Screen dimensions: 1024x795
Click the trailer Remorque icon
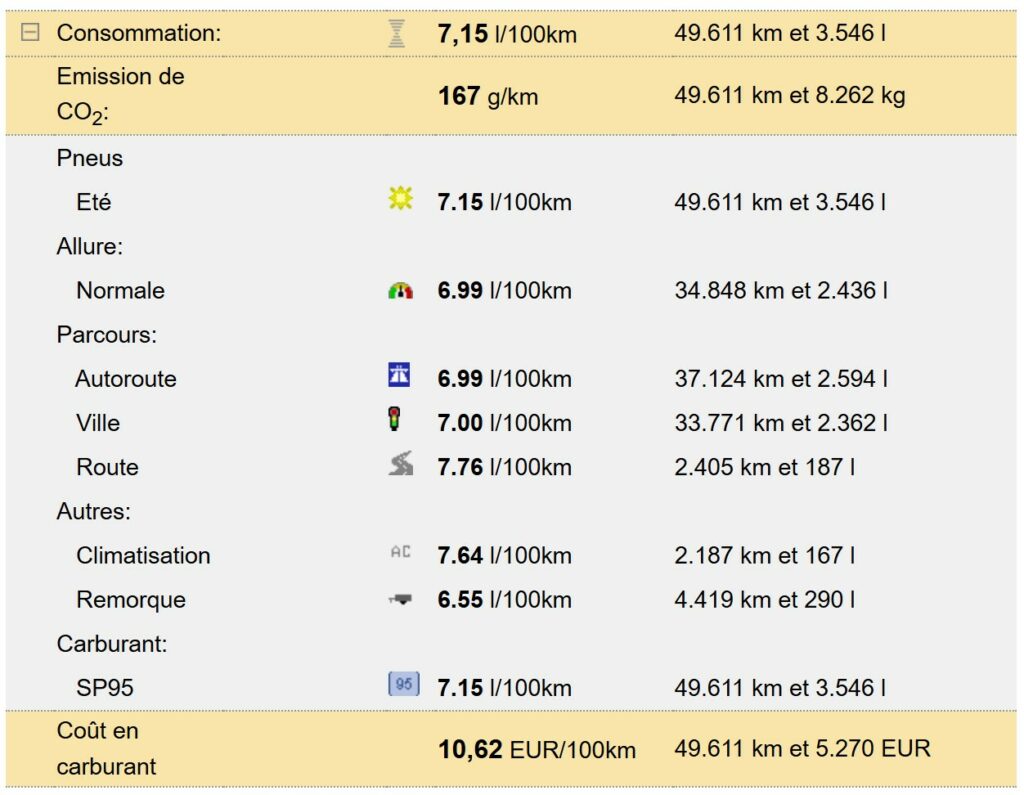(x=400, y=599)
